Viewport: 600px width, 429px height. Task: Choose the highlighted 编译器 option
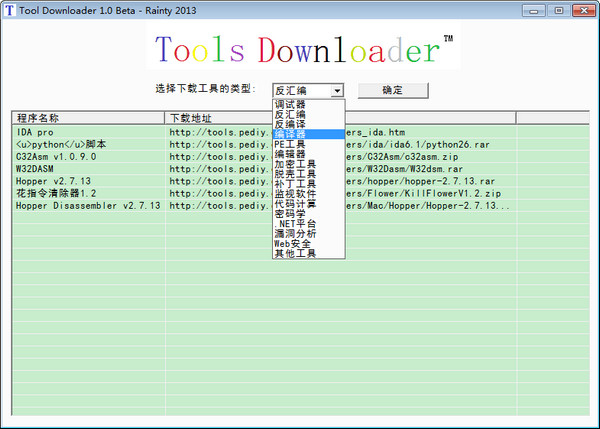pos(290,134)
